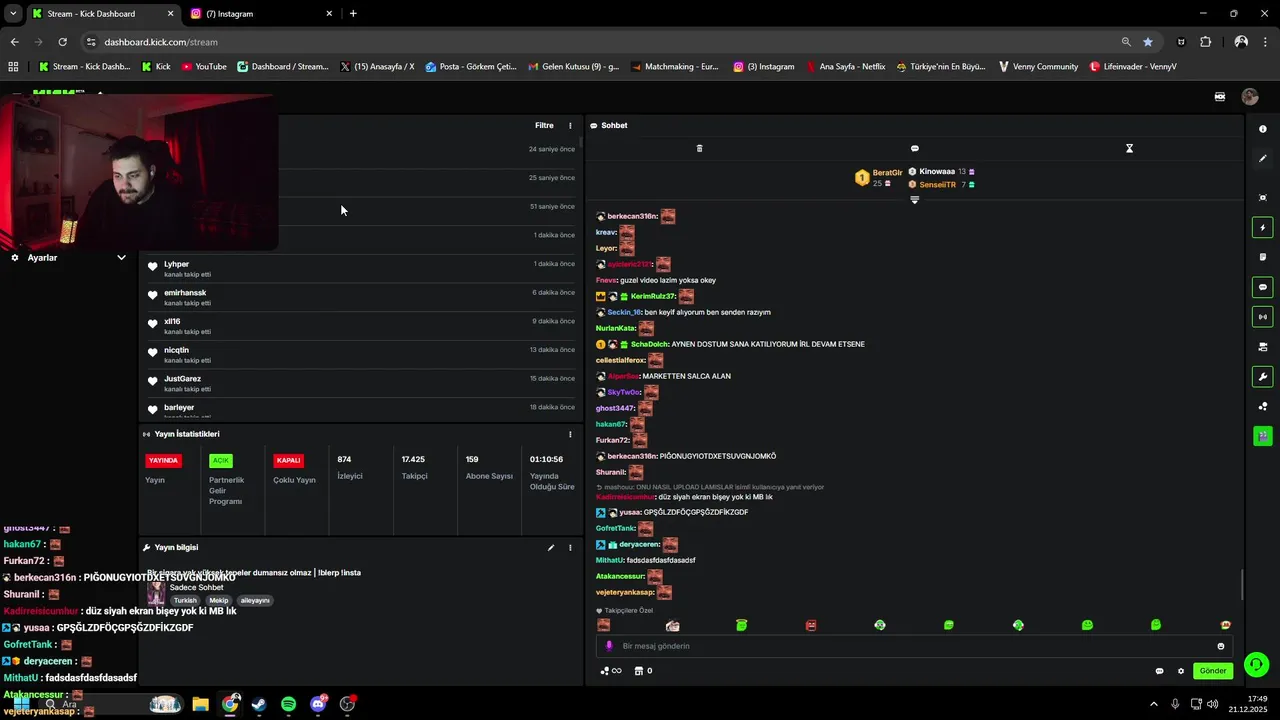Edit stream info with pencil icon
Screen dimensions: 1280x720
[550, 548]
